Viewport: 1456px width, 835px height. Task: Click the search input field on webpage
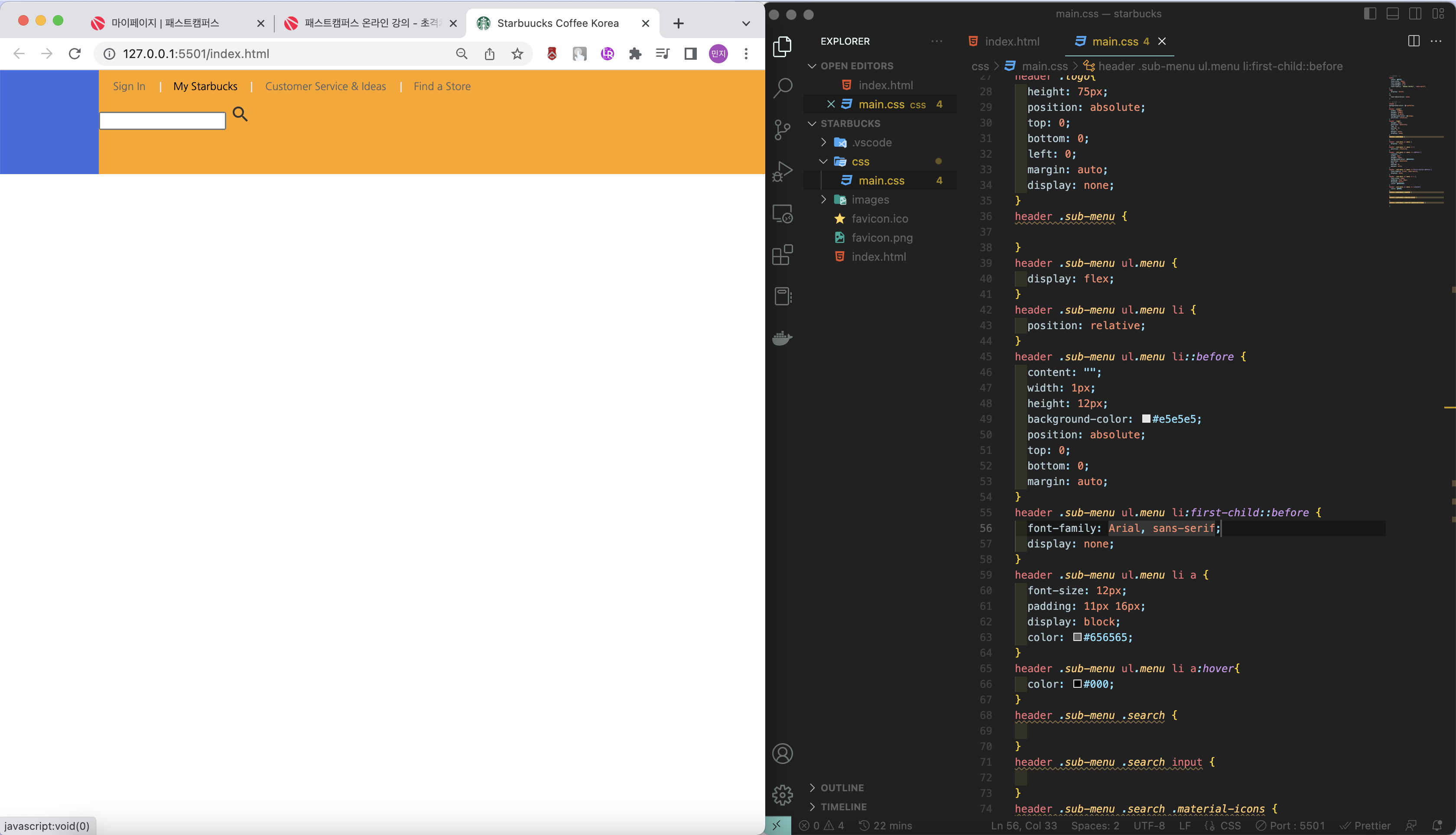162,121
